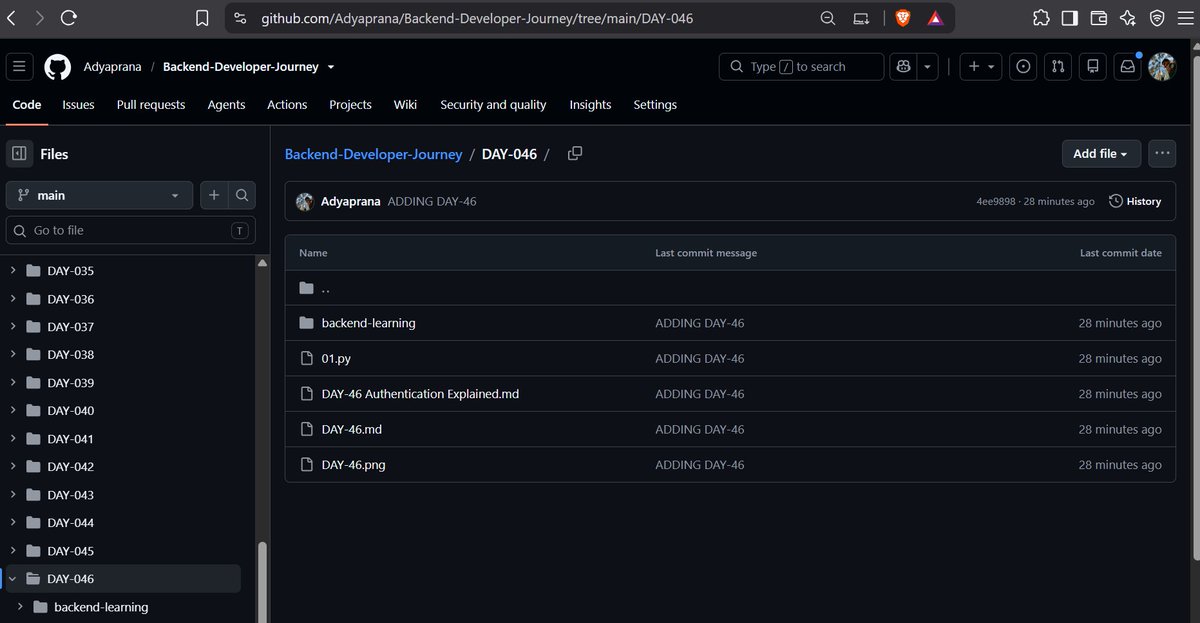Click the browser forward arrow
This screenshot has height=623, width=1200.
click(x=39, y=18)
